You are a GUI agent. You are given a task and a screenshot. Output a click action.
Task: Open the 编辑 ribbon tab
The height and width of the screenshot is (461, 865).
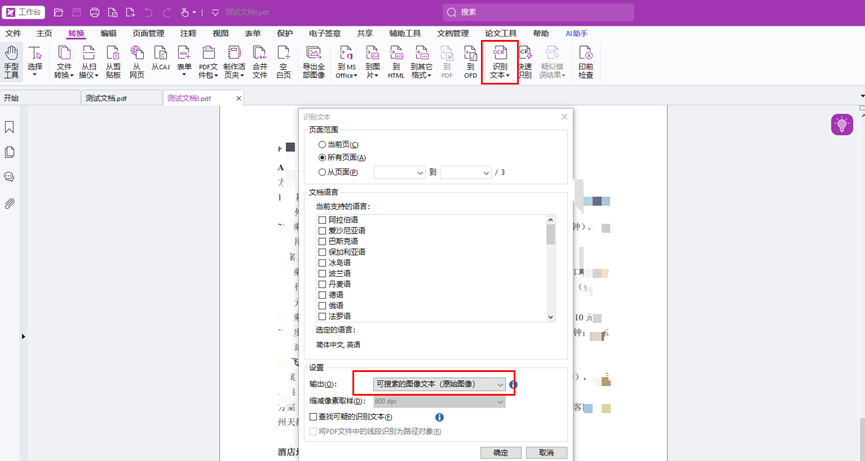tap(108, 33)
